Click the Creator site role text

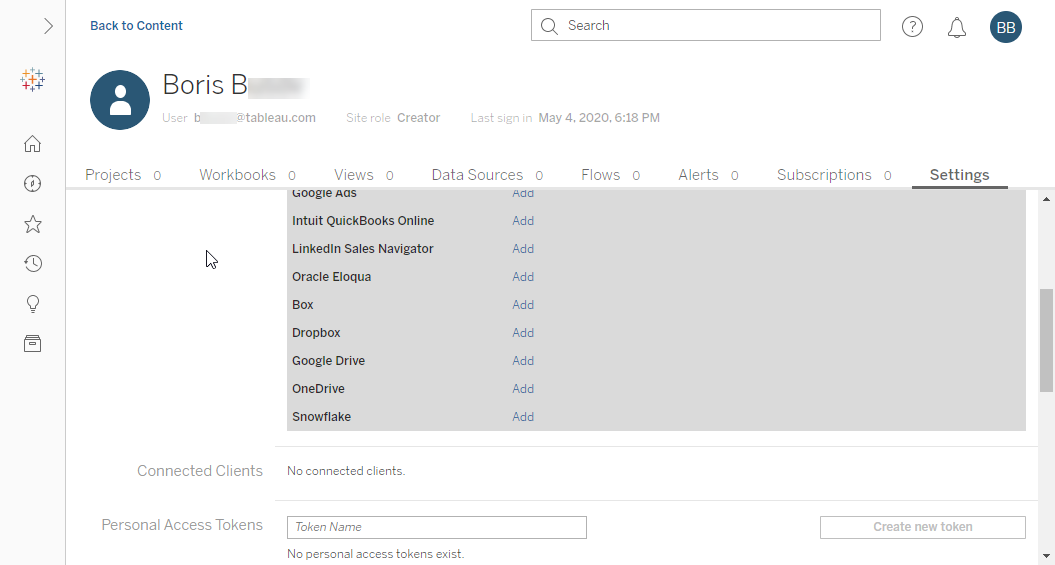point(419,118)
